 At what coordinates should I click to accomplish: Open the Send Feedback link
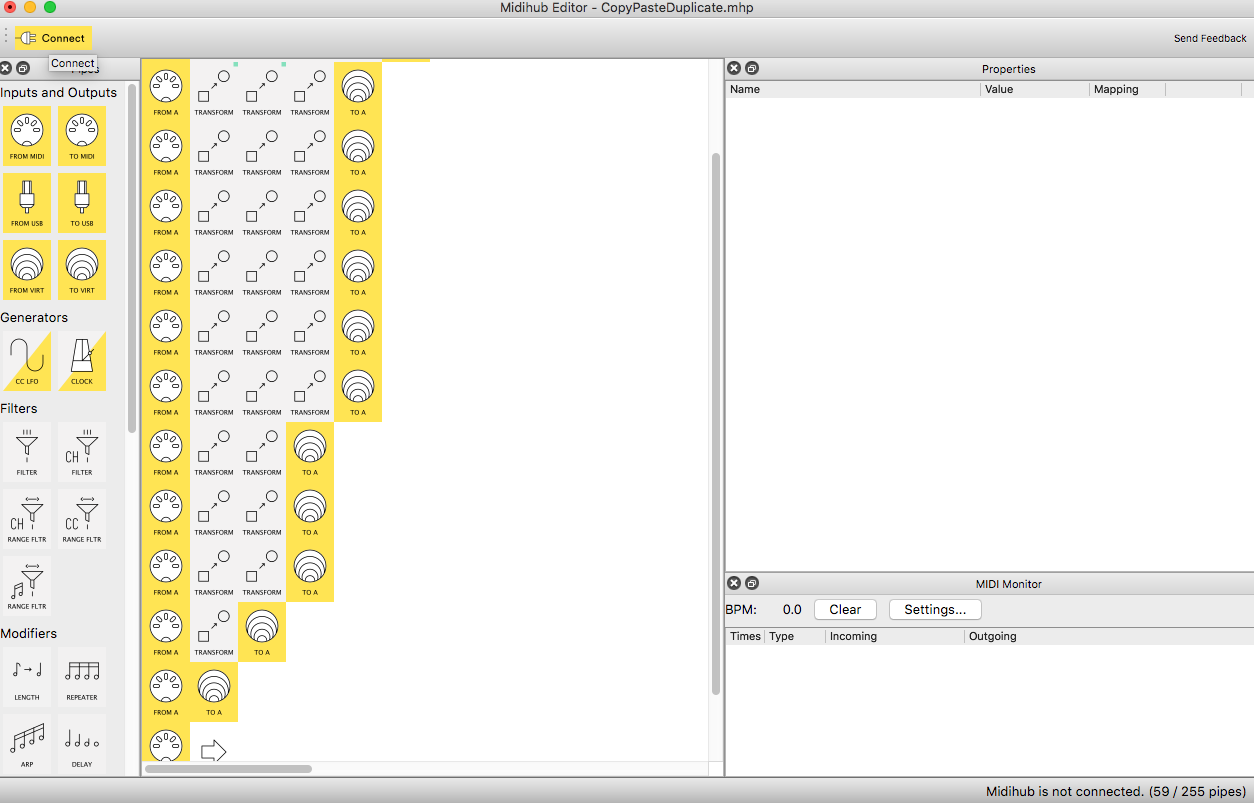click(1210, 39)
